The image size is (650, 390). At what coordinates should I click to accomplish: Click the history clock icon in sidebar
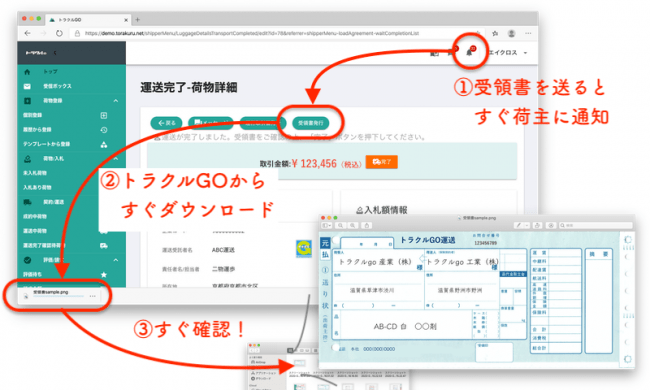pyautogui.click(x=104, y=130)
